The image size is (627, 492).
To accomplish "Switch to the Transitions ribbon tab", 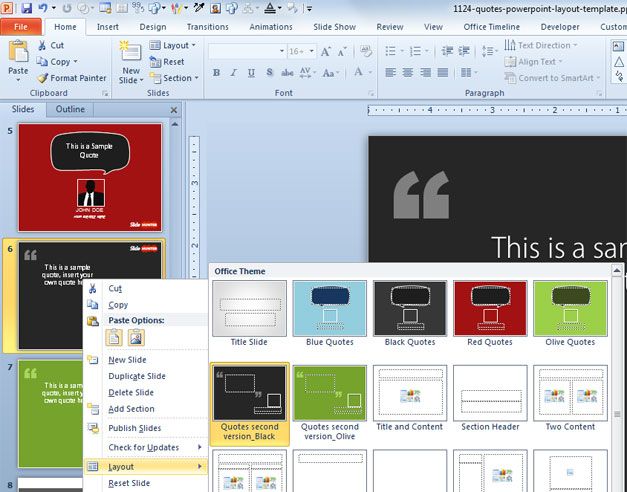I will coord(207,27).
